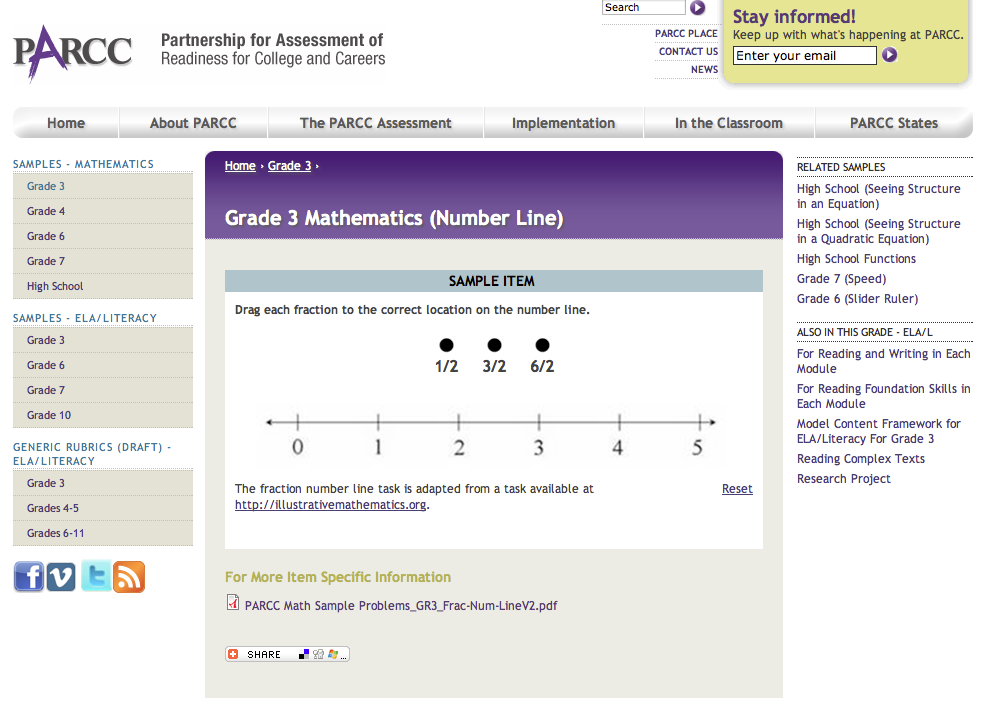
Task: Open Research Project link
Action: pyautogui.click(x=843, y=479)
